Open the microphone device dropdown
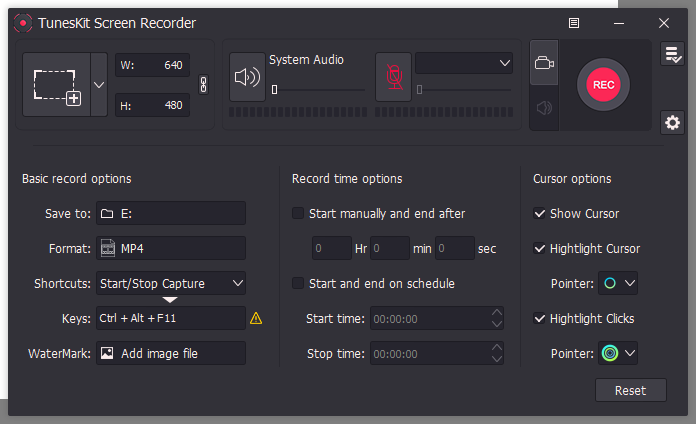Viewport: 696px width, 424px height. [x=464, y=63]
